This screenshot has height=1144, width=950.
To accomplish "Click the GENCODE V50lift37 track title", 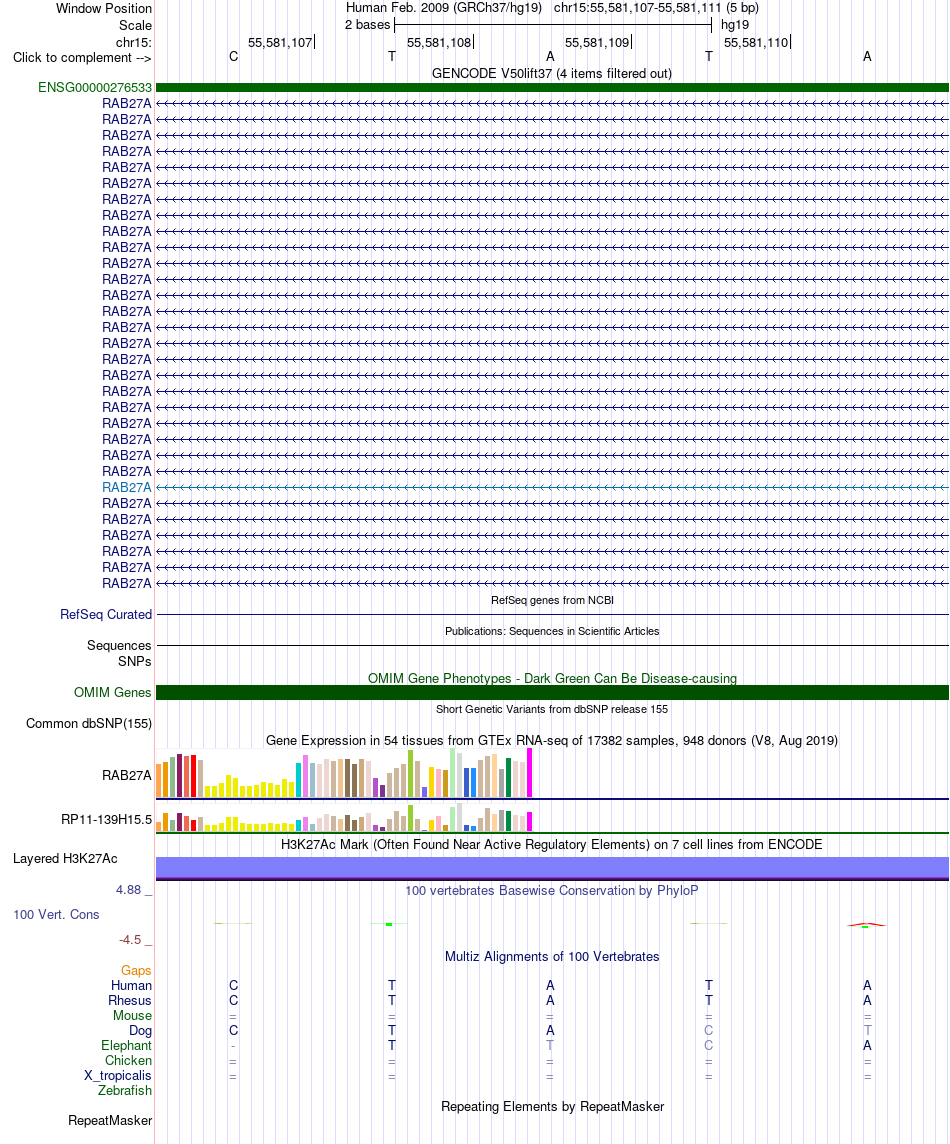I will pyautogui.click(x=552, y=74).
